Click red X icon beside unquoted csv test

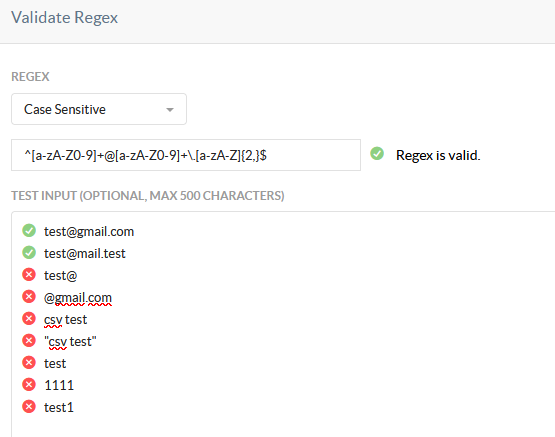(x=29, y=318)
